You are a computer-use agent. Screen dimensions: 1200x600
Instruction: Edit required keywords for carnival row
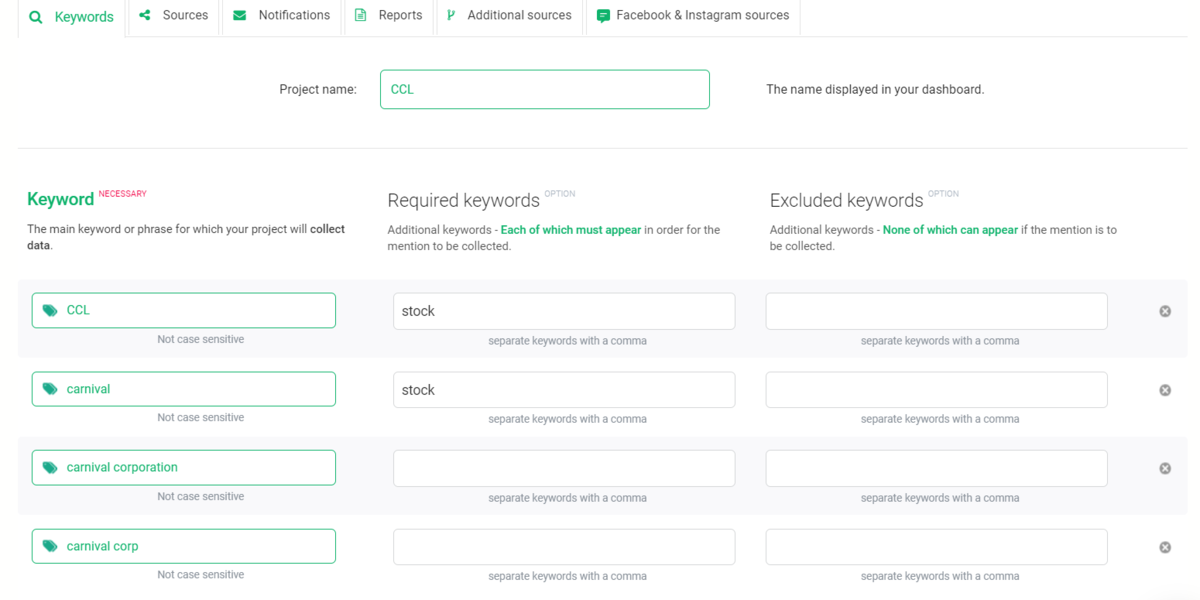[x=564, y=390]
